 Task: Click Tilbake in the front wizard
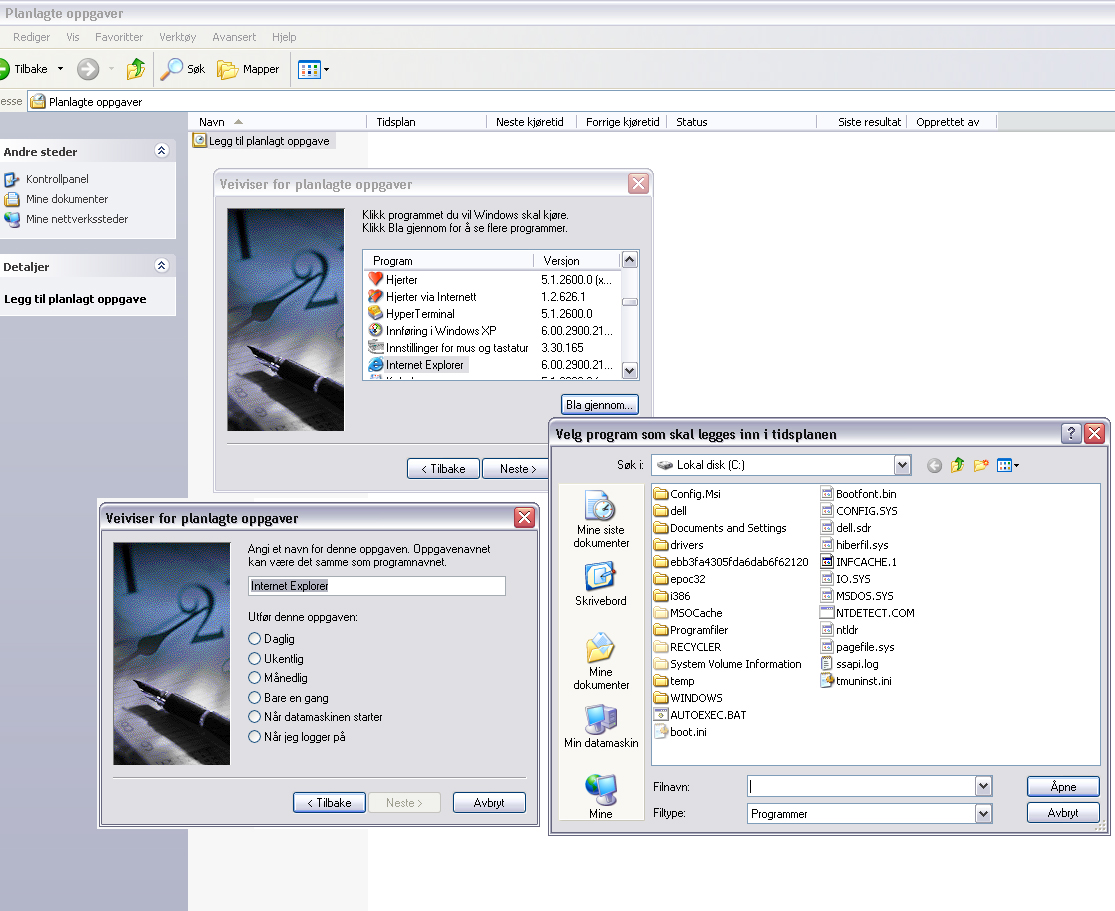point(329,802)
